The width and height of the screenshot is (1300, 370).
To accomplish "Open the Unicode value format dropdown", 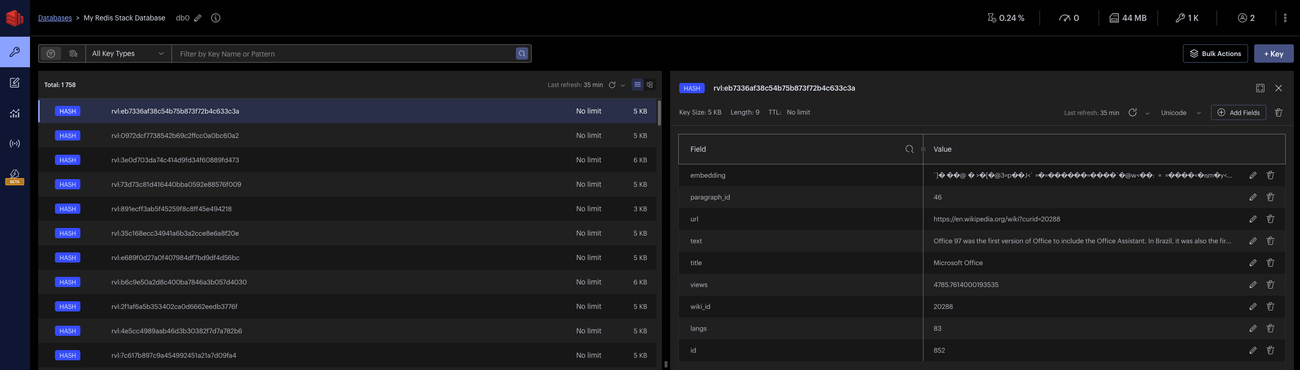I will point(1180,112).
